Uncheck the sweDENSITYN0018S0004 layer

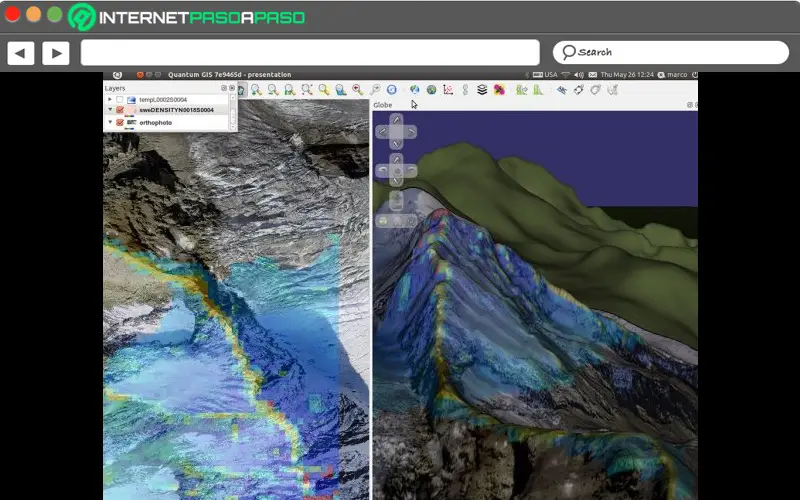coord(120,110)
